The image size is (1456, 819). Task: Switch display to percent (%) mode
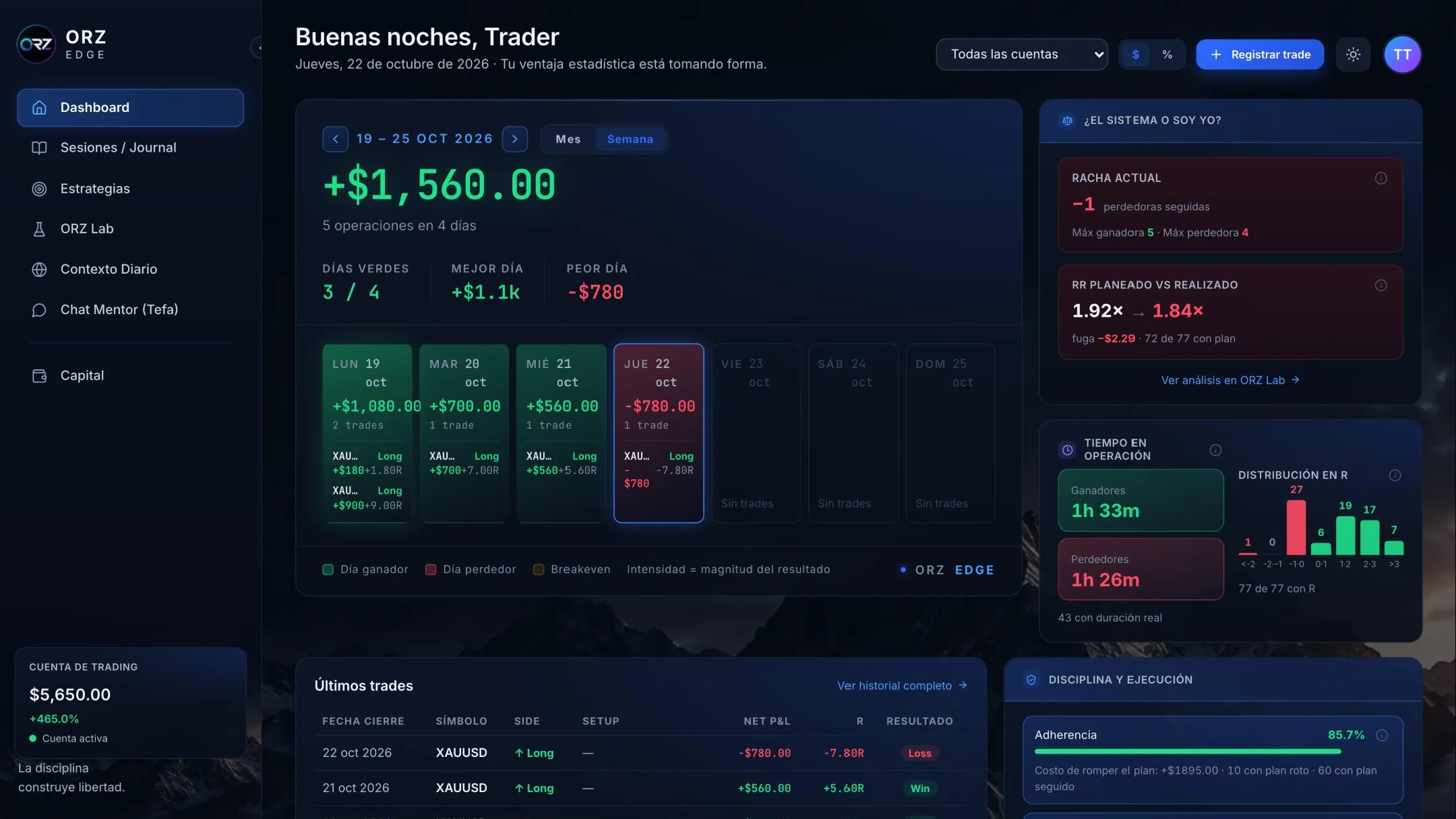1167,55
